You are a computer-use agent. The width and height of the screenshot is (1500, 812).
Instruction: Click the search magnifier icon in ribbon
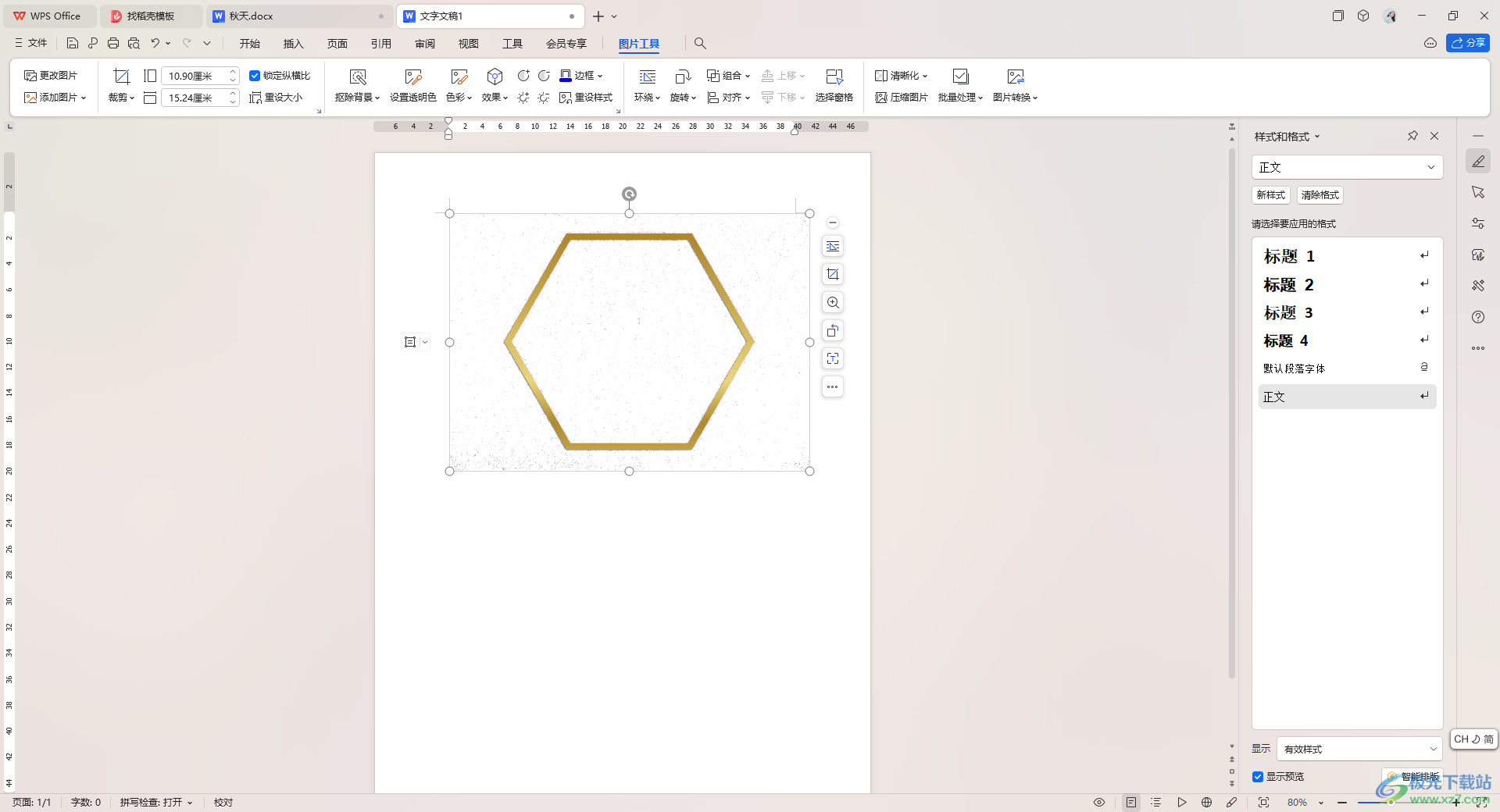coord(700,44)
